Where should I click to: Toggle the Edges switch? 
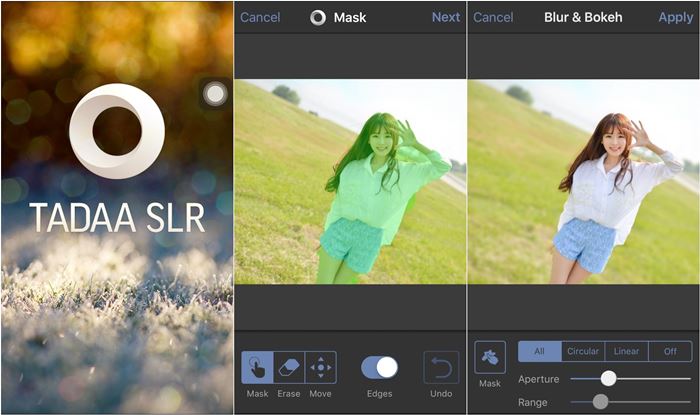(x=379, y=368)
